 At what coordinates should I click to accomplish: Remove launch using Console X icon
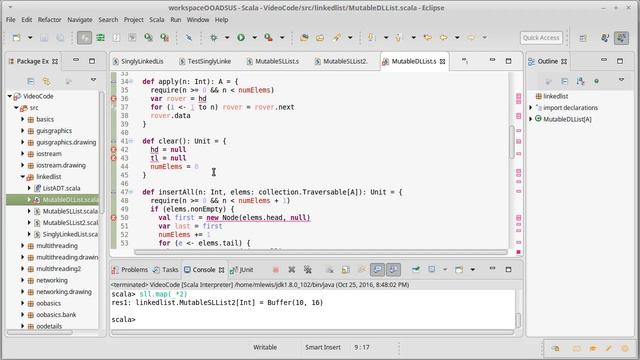click(x=291, y=270)
